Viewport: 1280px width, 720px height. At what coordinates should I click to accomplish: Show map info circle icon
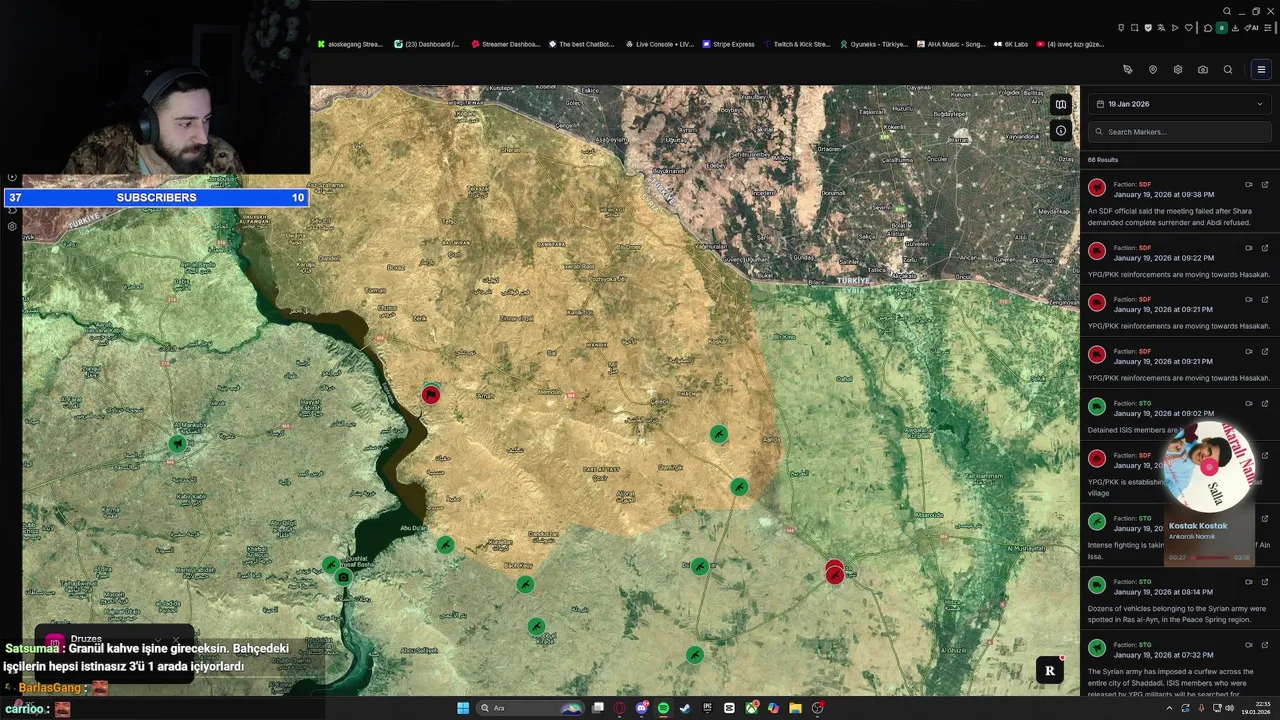tap(1061, 130)
